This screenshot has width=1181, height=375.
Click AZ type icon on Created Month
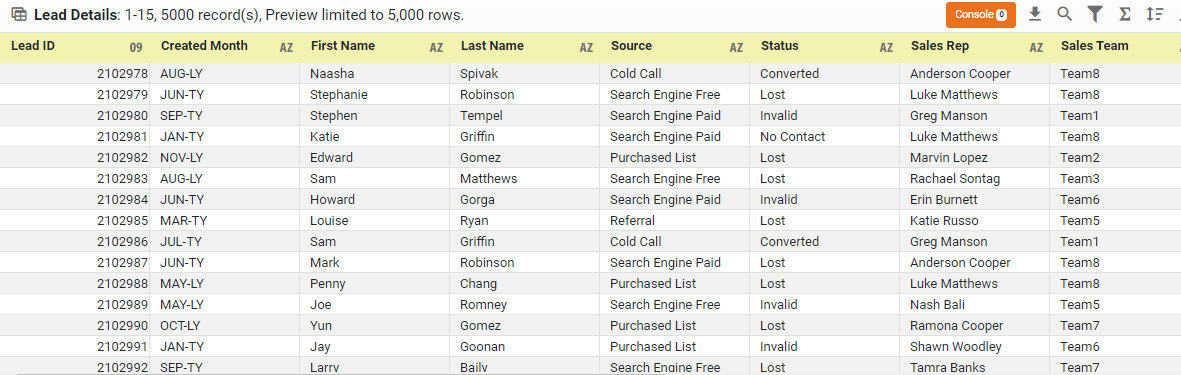tap(286, 47)
